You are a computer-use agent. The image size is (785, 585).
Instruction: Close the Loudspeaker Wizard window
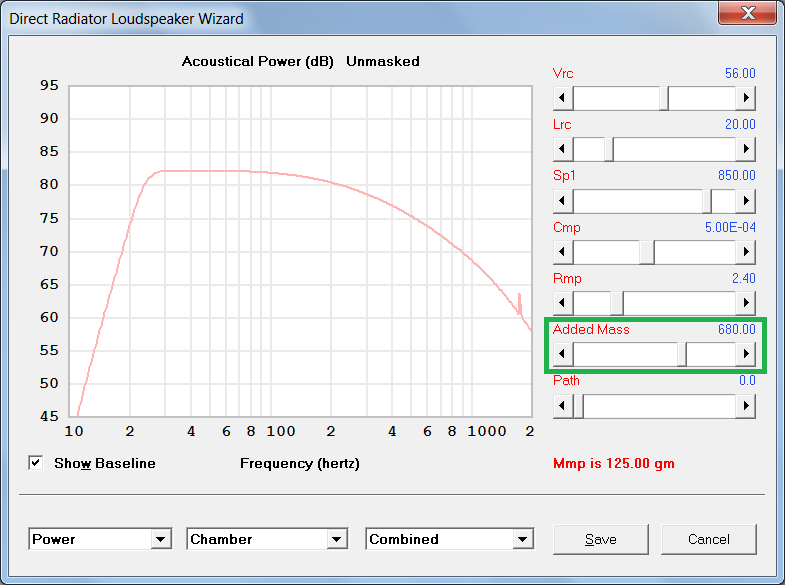(x=748, y=13)
